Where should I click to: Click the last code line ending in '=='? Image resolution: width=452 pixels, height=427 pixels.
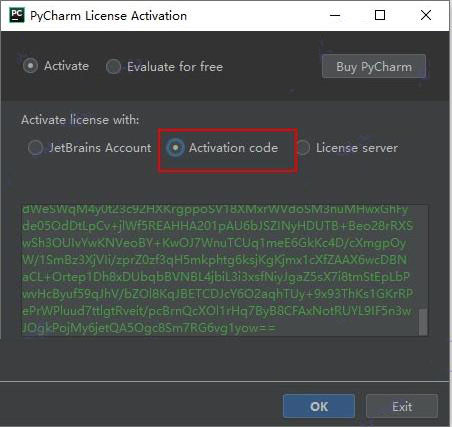click(149, 328)
